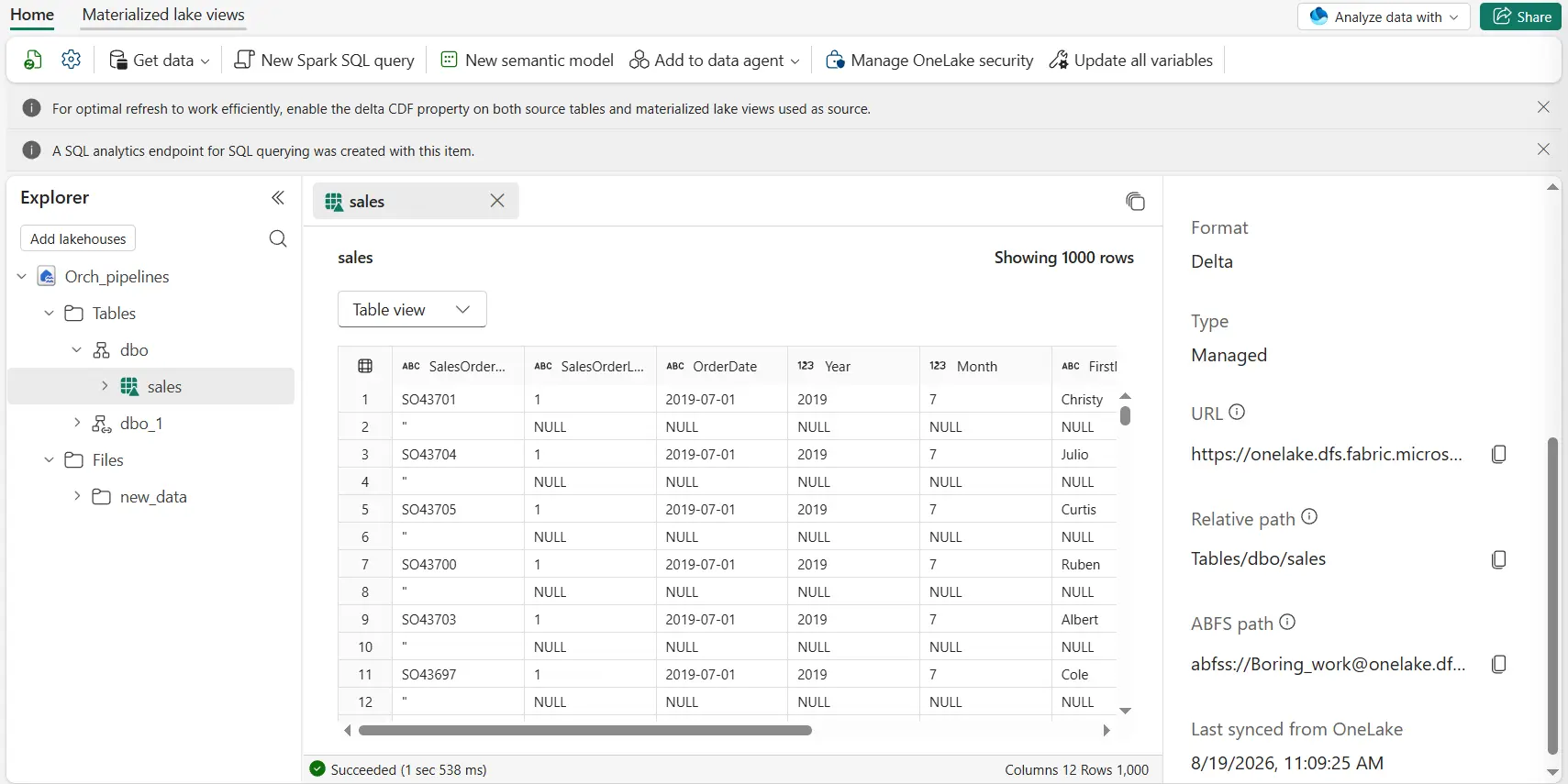1568x784 pixels.
Task: Select the sales table in Explorer
Action: point(150,386)
